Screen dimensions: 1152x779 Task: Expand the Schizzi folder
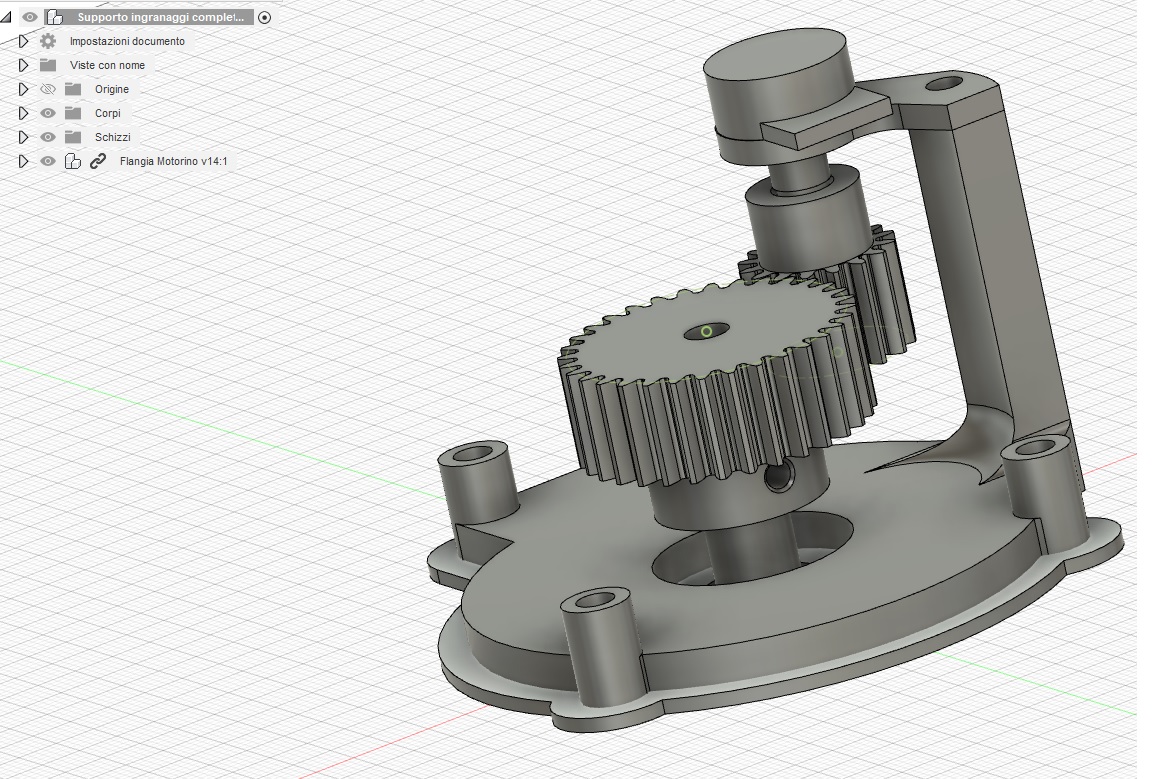click(x=24, y=137)
